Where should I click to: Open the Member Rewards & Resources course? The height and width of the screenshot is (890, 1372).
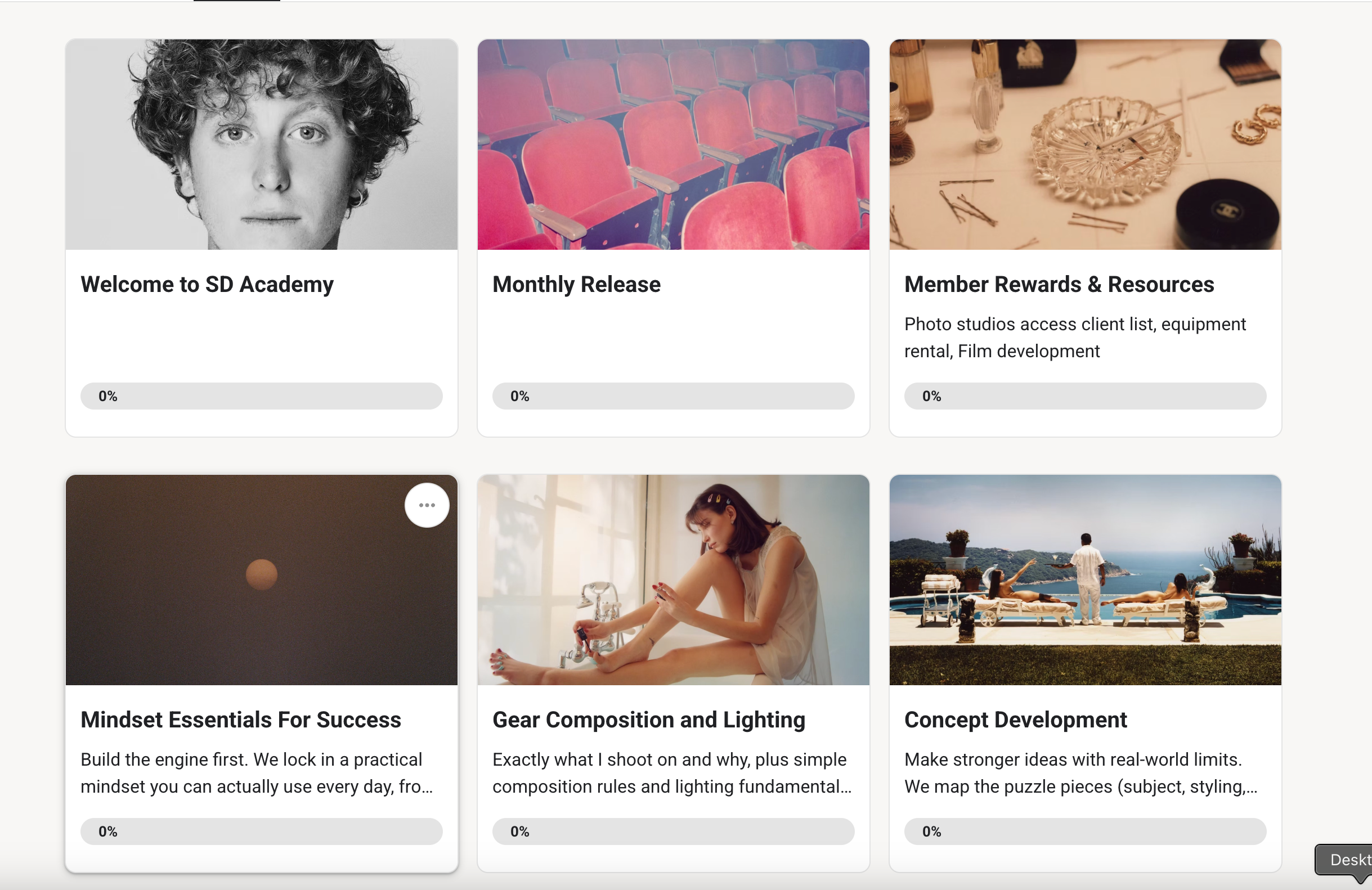1059,284
